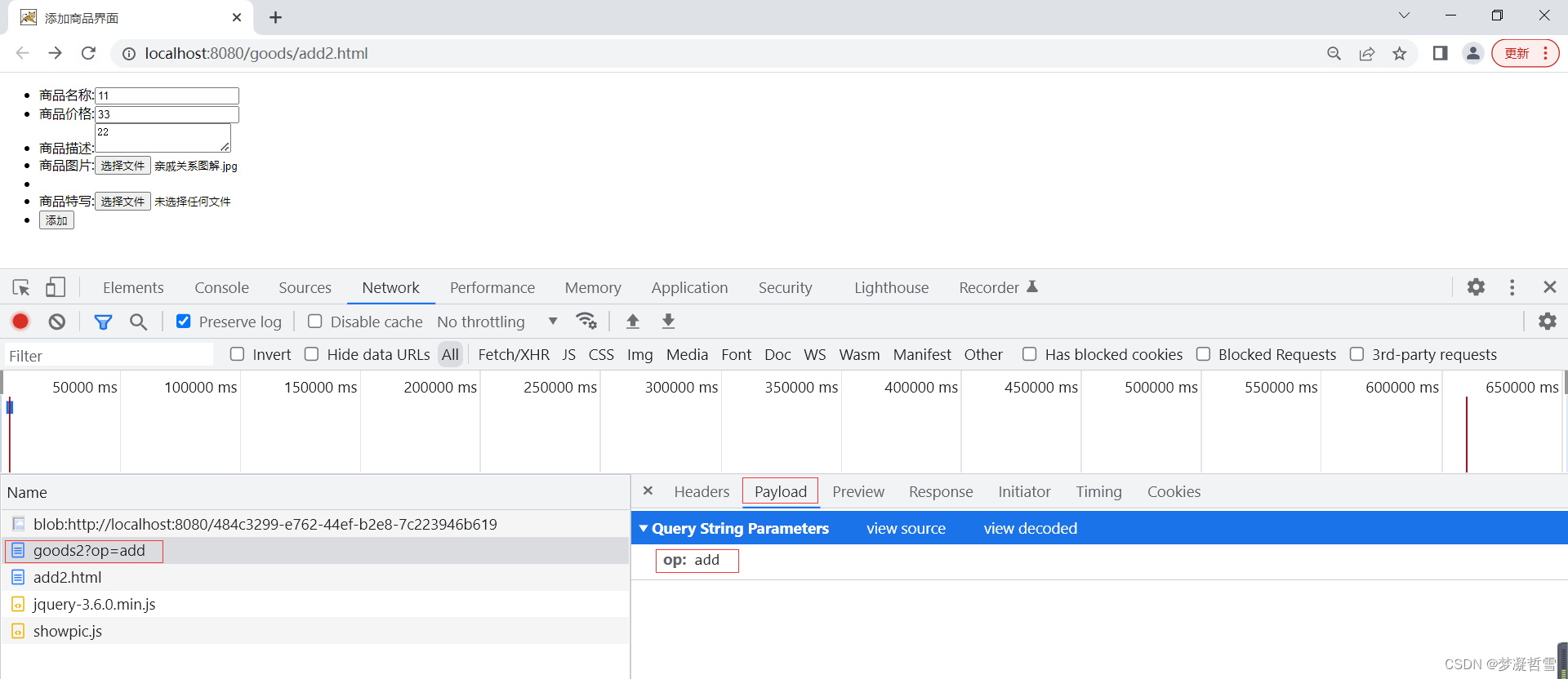
Task: Collapse Query String Parameters section
Action: (644, 528)
